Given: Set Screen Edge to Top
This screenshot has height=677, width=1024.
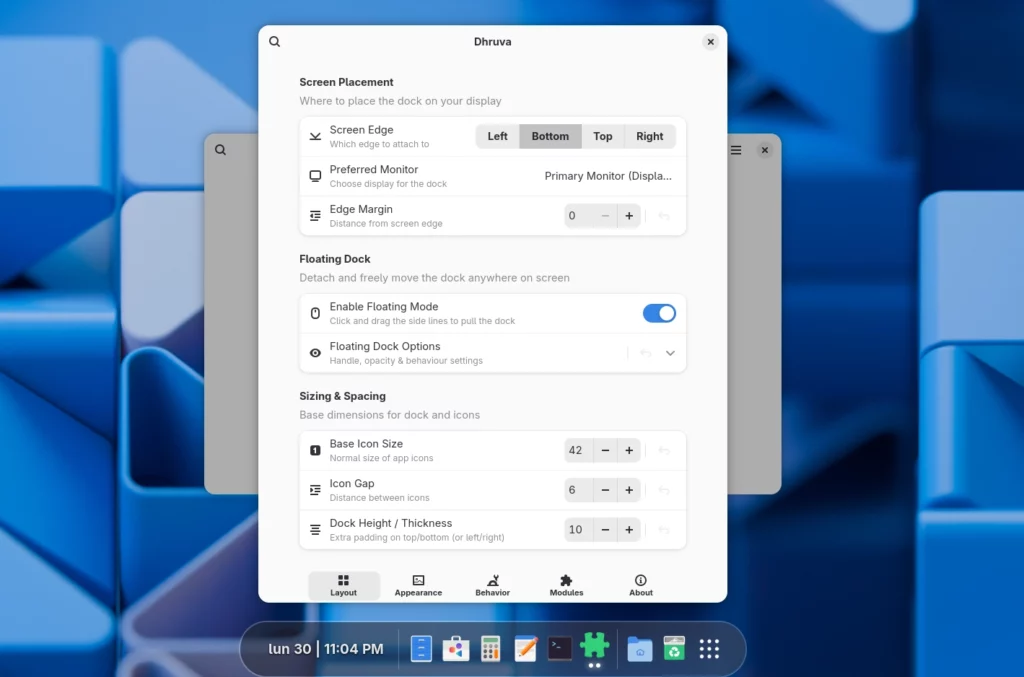Looking at the screenshot, I should point(602,136).
